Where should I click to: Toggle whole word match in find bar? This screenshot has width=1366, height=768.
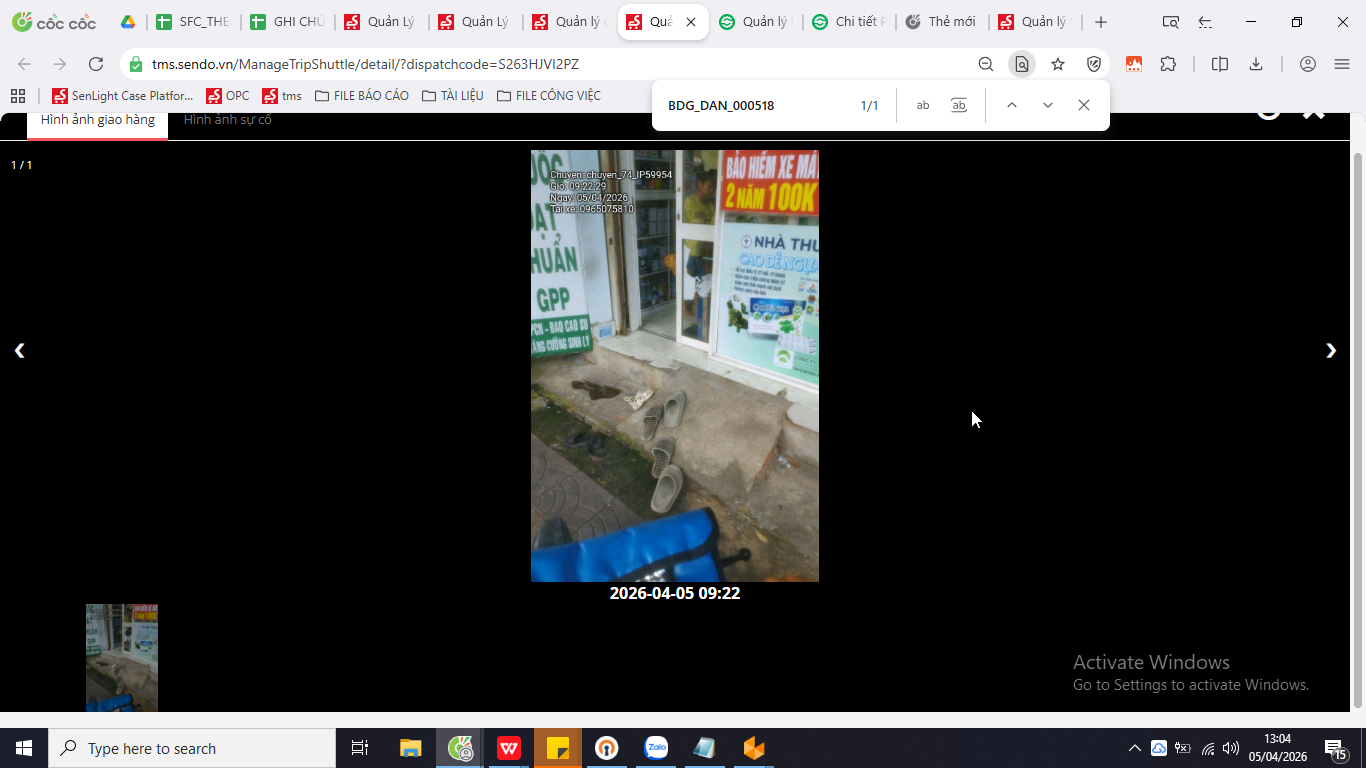959,105
